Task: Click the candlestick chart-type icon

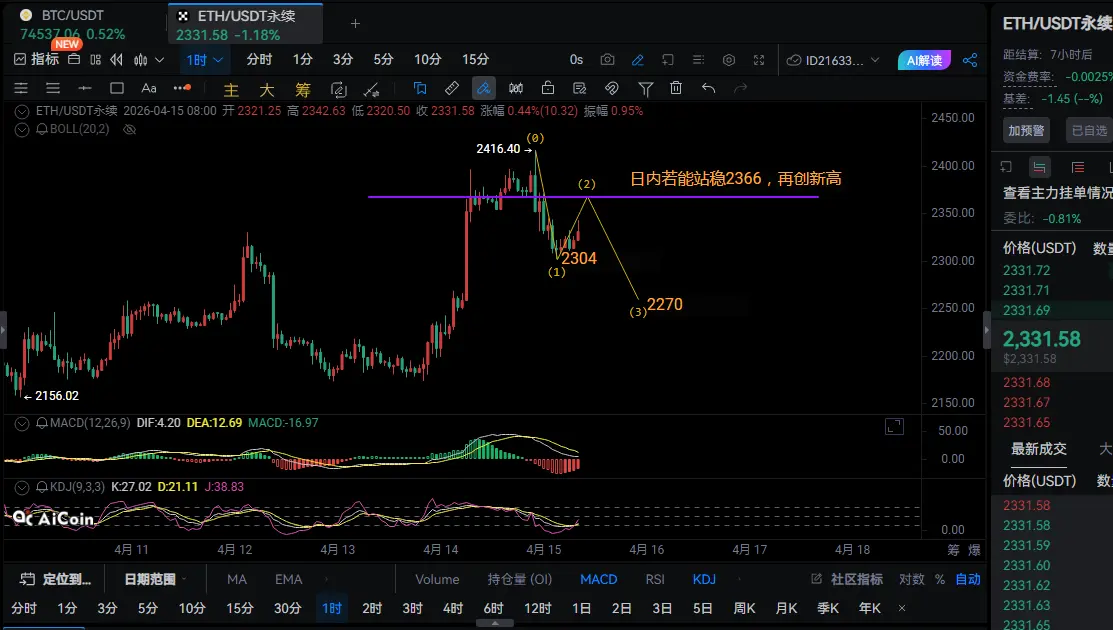Action: pos(141,60)
